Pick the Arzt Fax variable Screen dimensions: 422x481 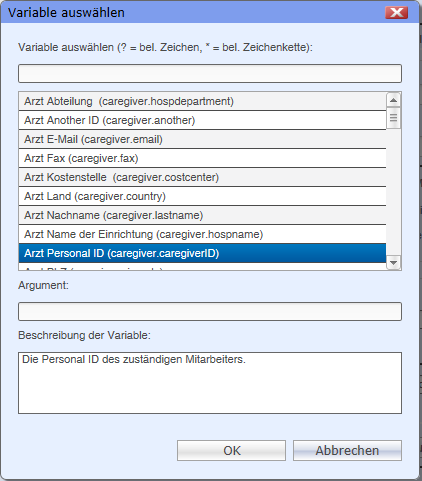202,158
